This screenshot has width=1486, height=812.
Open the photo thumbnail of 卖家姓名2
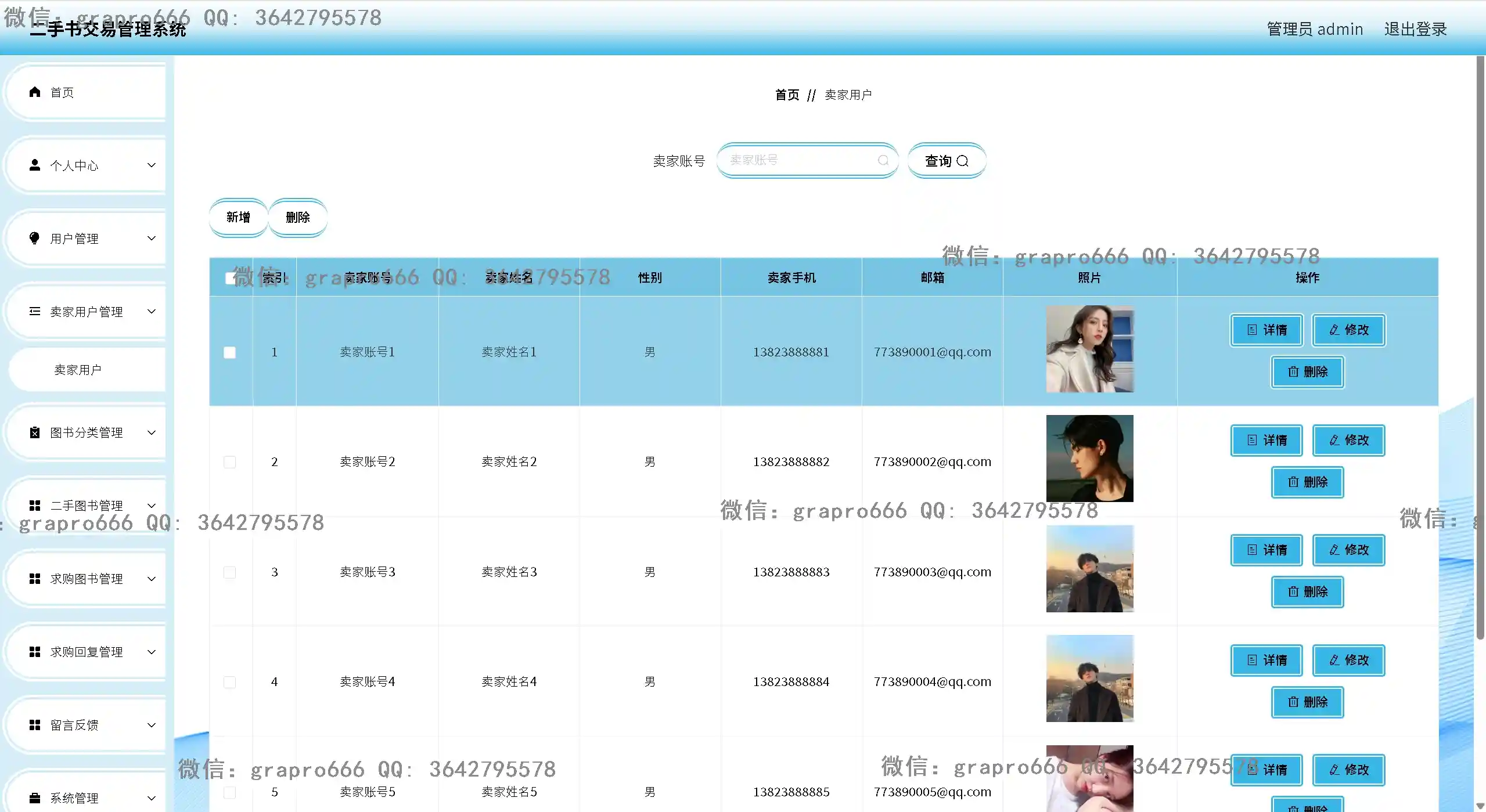coord(1089,459)
